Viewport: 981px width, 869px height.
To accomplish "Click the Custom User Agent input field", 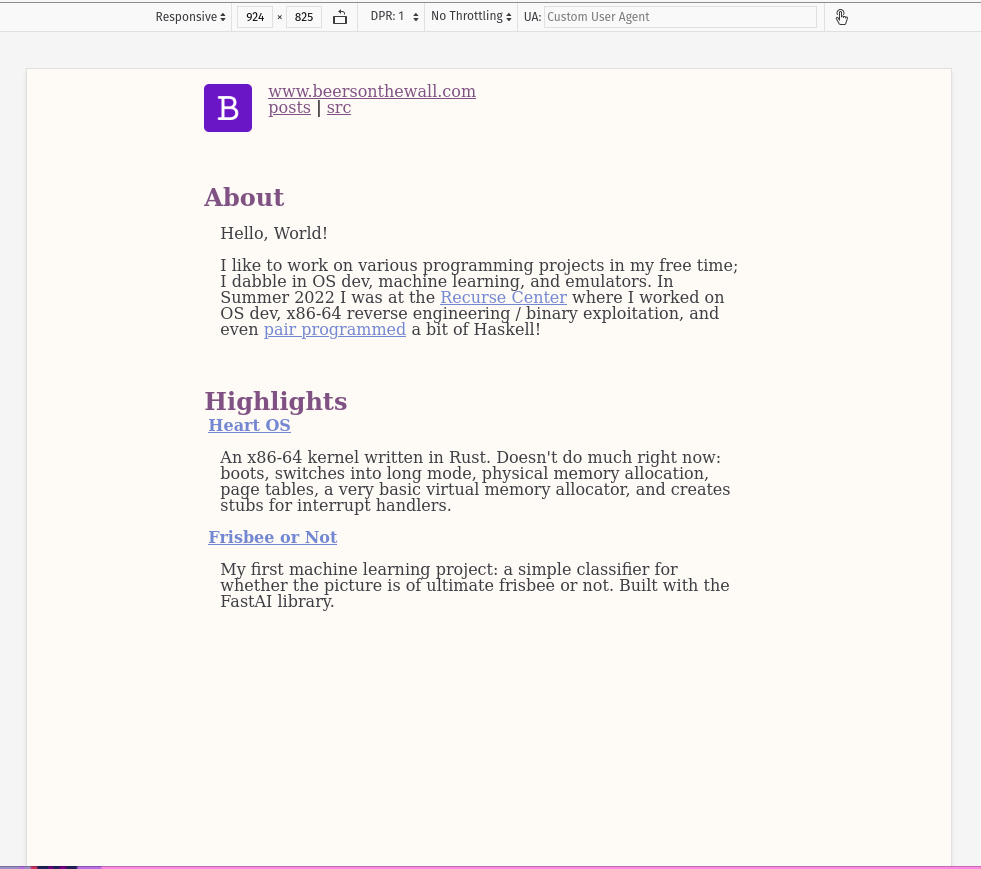I will [680, 17].
